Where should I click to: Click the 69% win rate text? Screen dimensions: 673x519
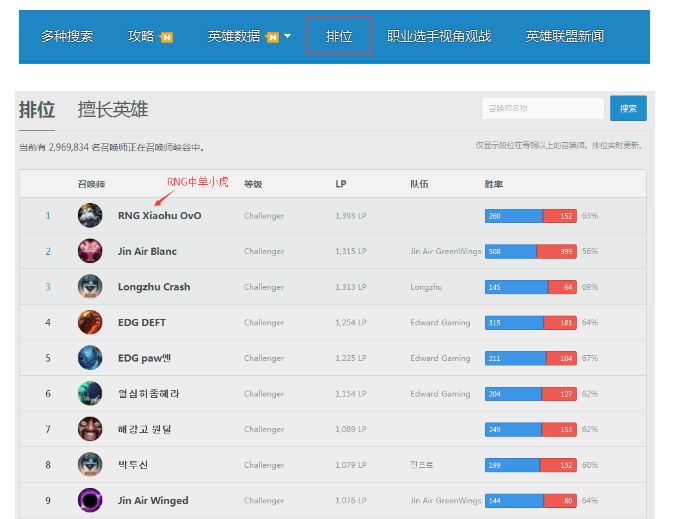coord(590,287)
